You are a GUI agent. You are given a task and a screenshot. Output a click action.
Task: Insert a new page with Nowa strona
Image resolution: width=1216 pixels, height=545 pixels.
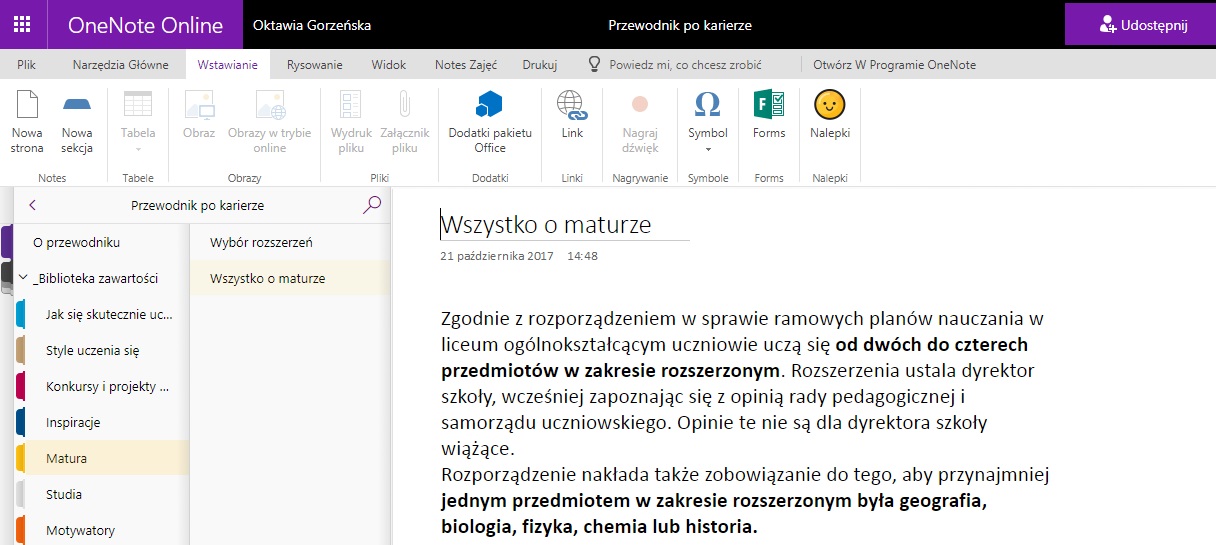(27, 122)
